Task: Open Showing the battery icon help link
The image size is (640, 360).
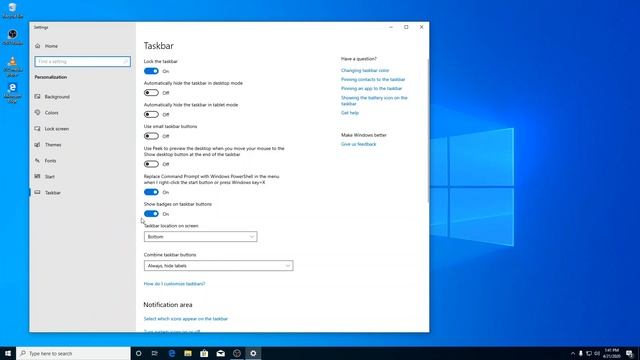Action: (374, 101)
